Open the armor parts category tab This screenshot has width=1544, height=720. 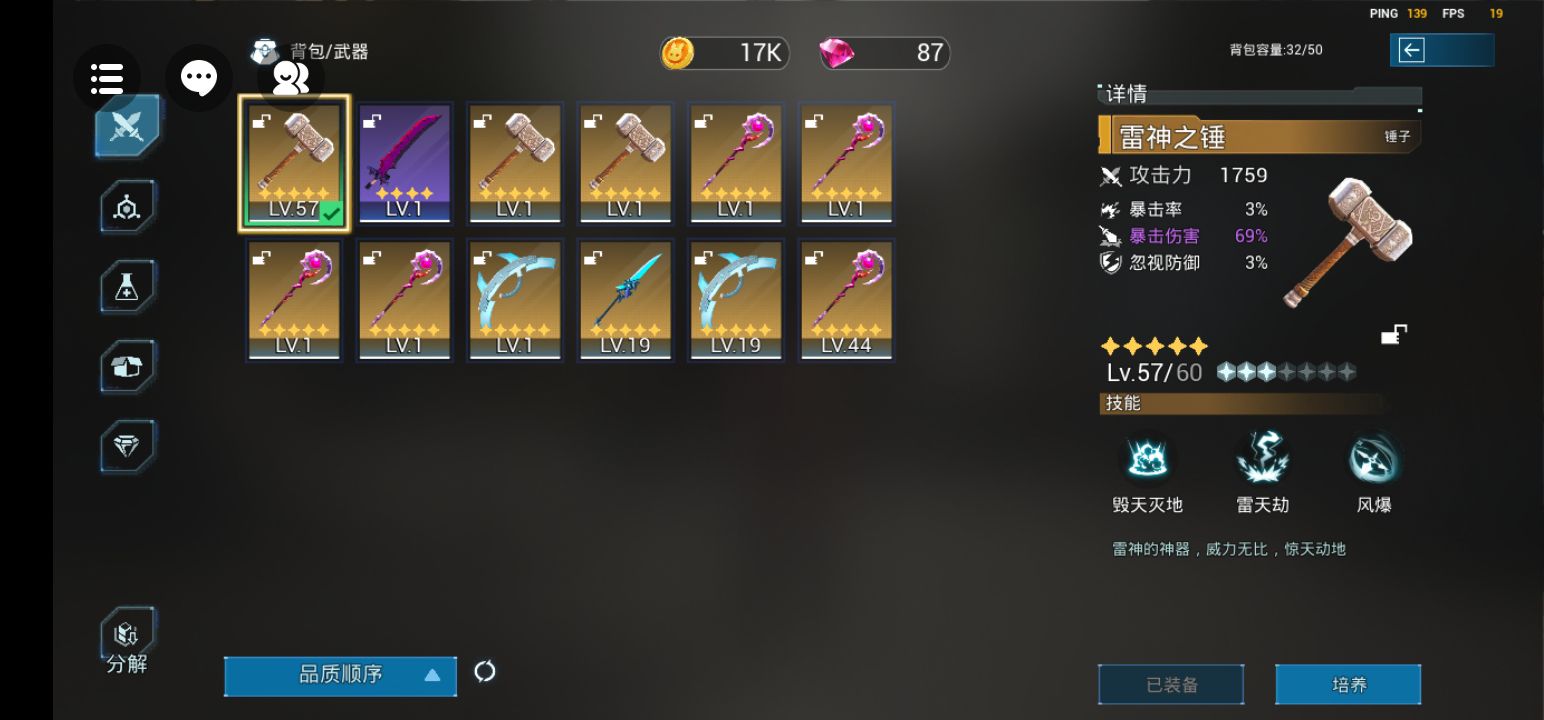coord(127,207)
